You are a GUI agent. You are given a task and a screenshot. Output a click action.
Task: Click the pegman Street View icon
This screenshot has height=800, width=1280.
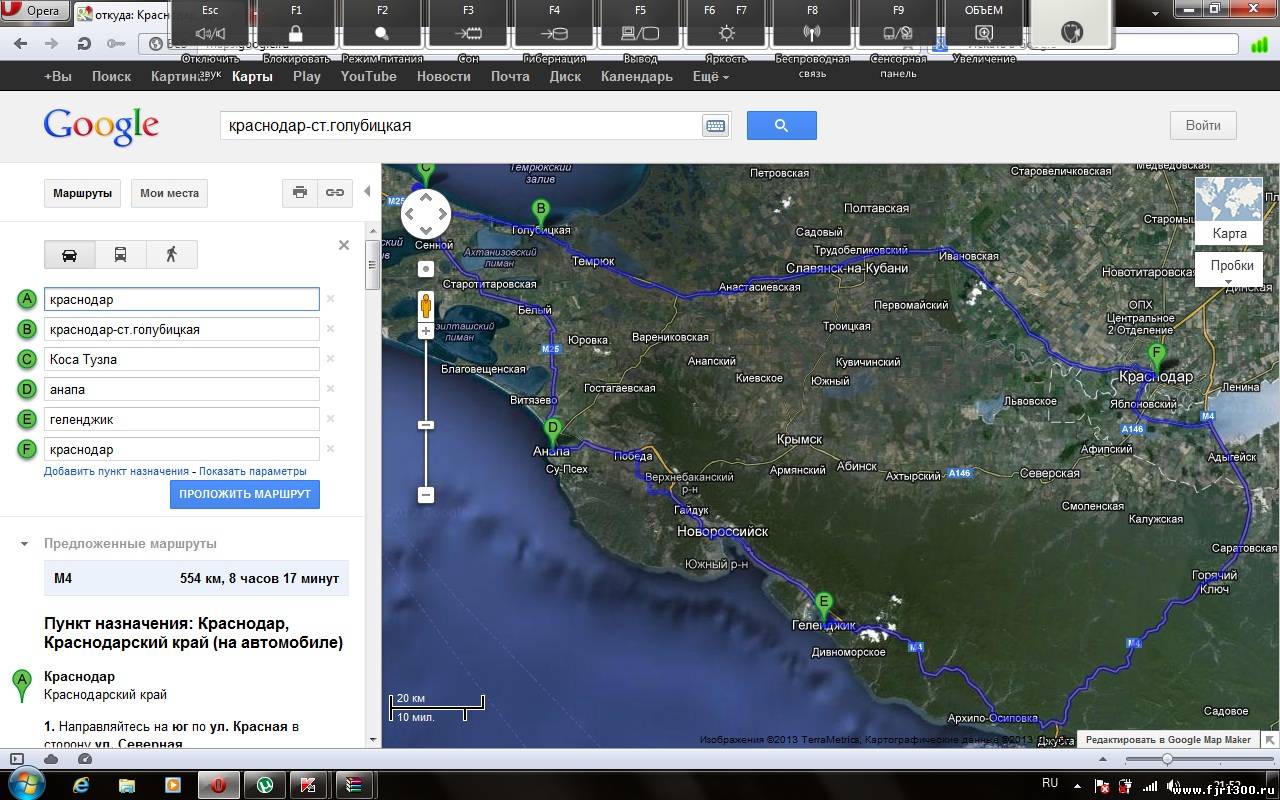click(x=426, y=304)
